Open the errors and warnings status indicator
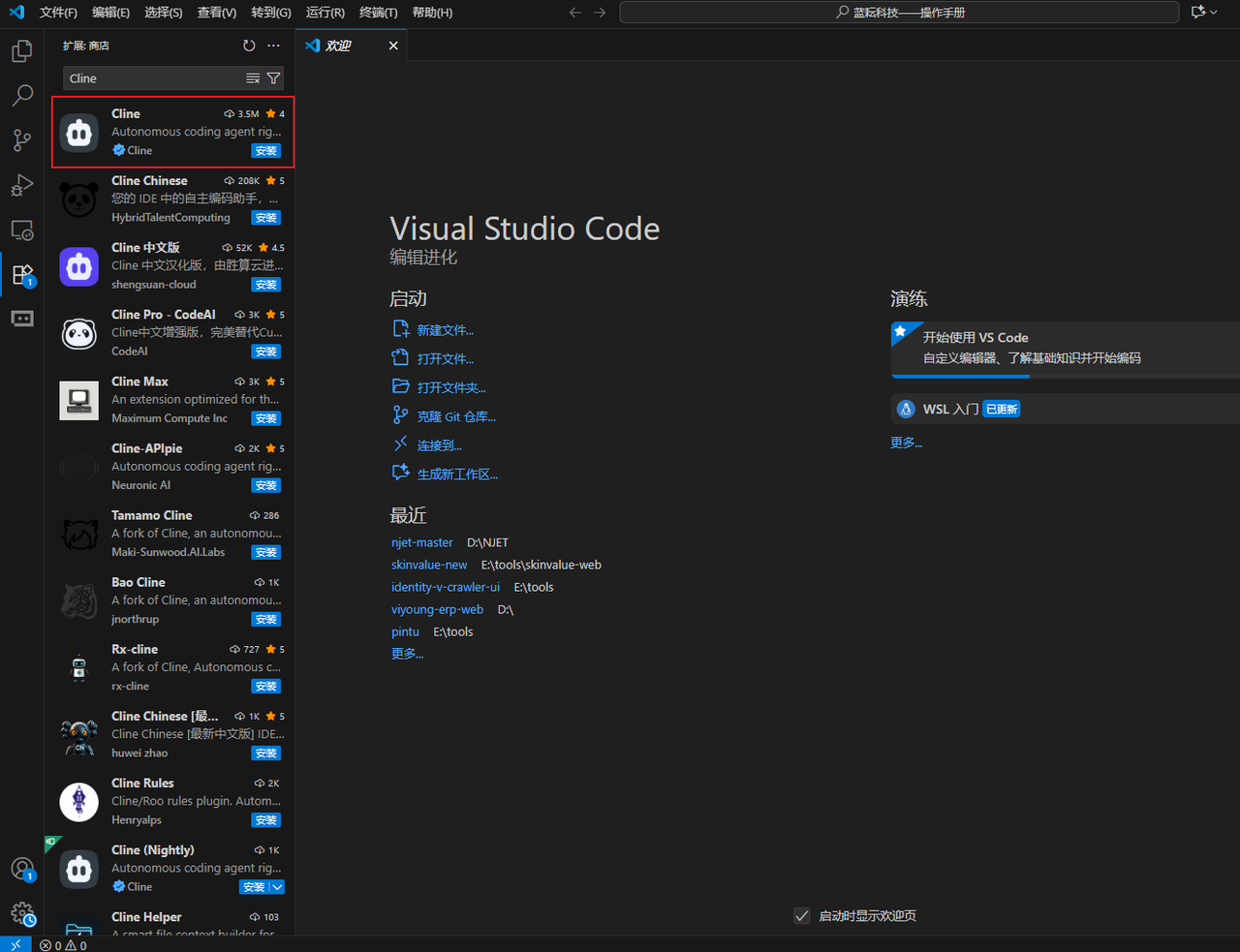1240x952 pixels. [63, 945]
